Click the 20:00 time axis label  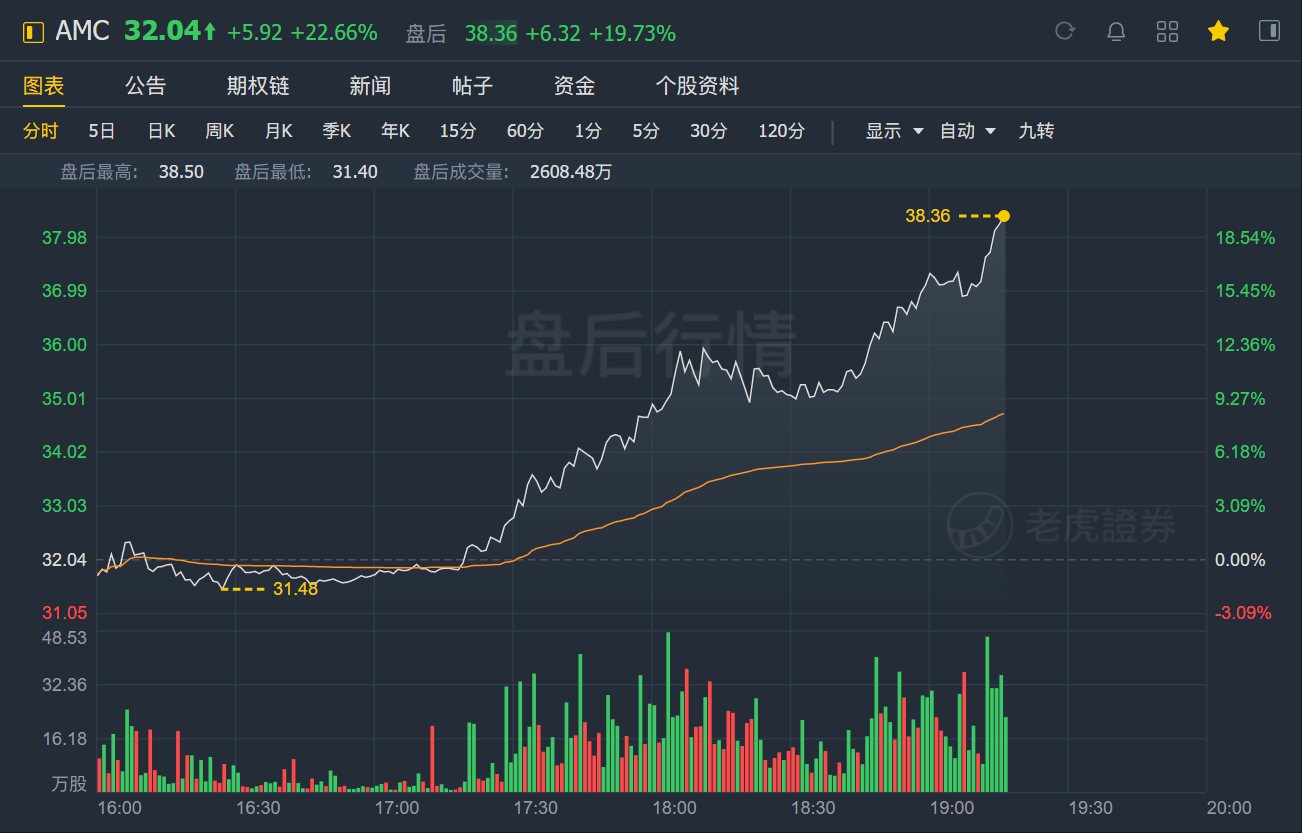[1229, 807]
